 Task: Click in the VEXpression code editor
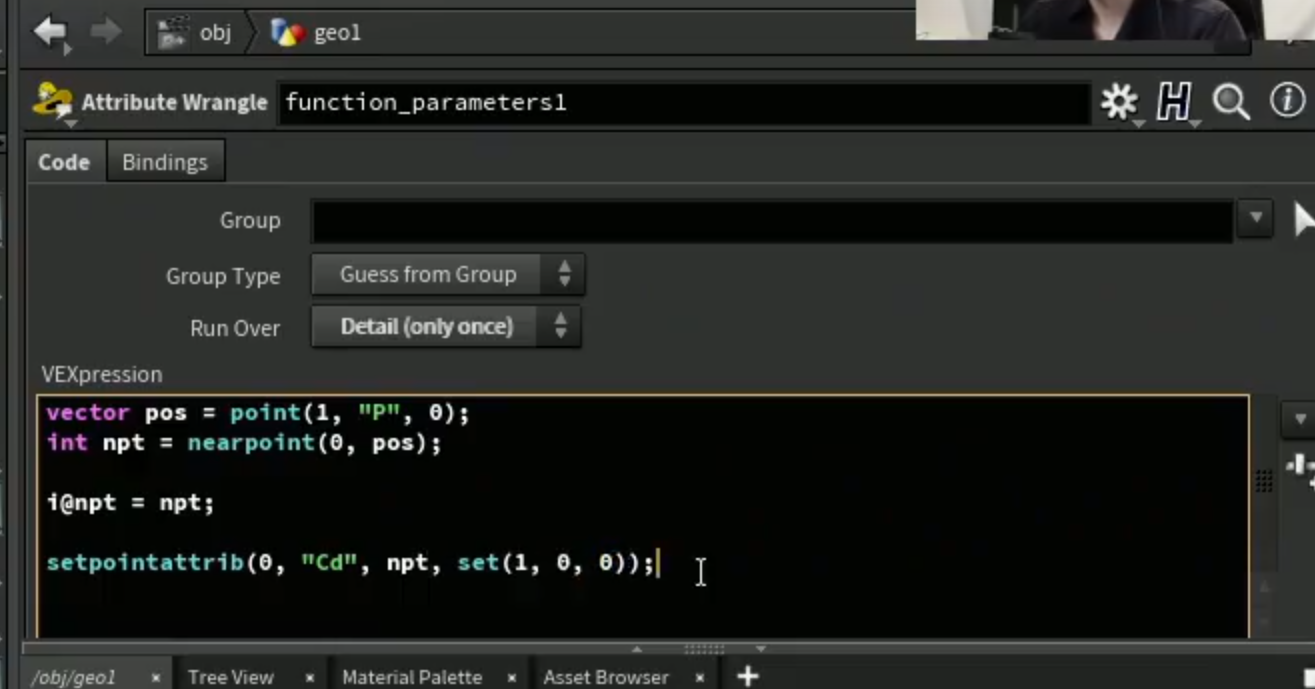(643, 517)
